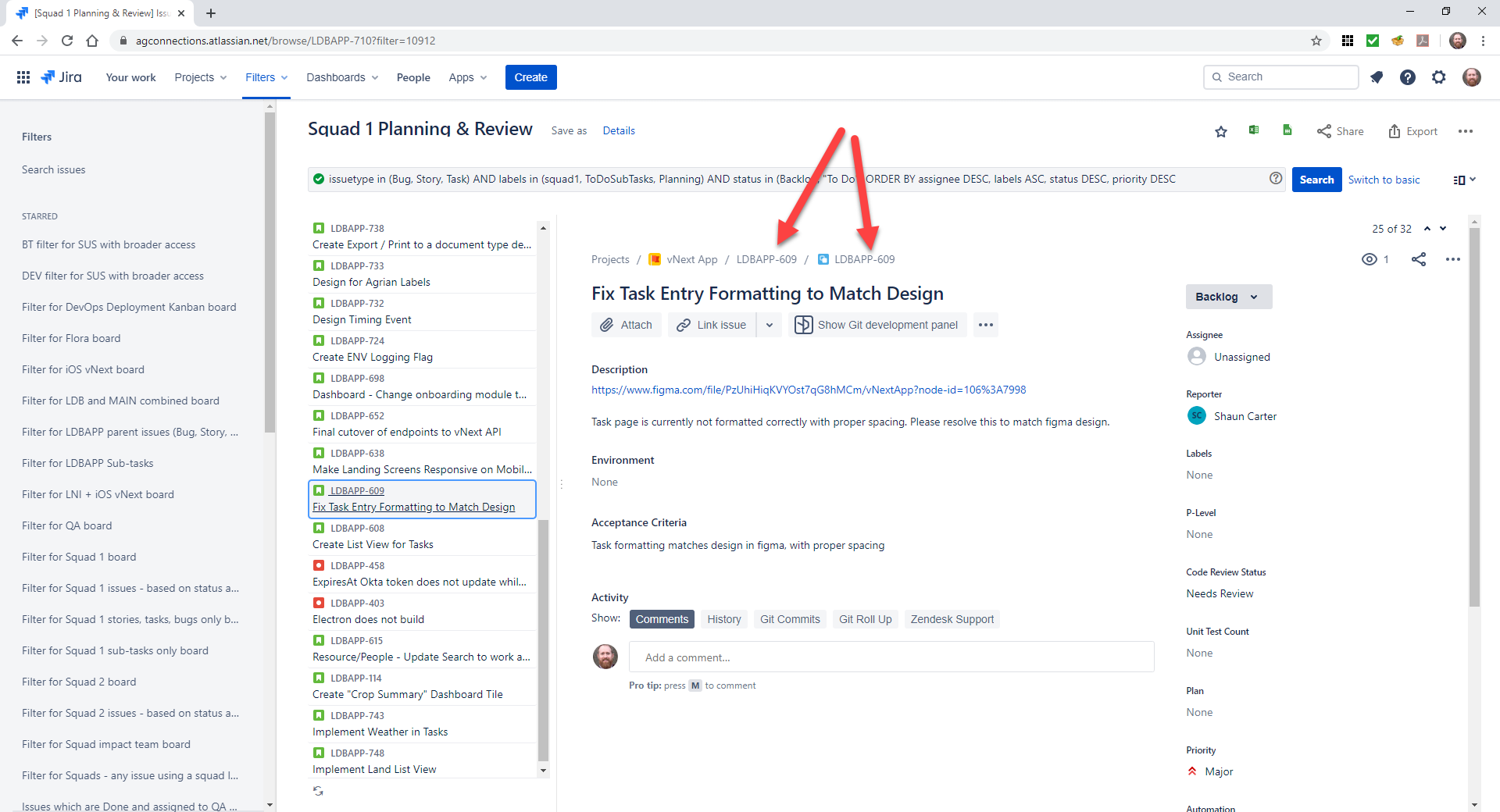The width and height of the screenshot is (1500, 812).
Task: Click the JQL Search button
Action: click(1317, 180)
